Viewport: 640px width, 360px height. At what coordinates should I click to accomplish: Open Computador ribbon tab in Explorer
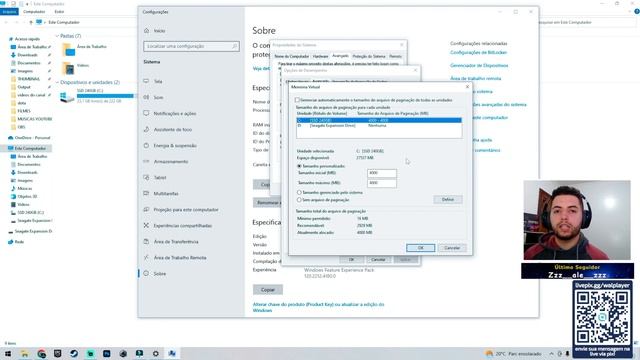(x=34, y=12)
